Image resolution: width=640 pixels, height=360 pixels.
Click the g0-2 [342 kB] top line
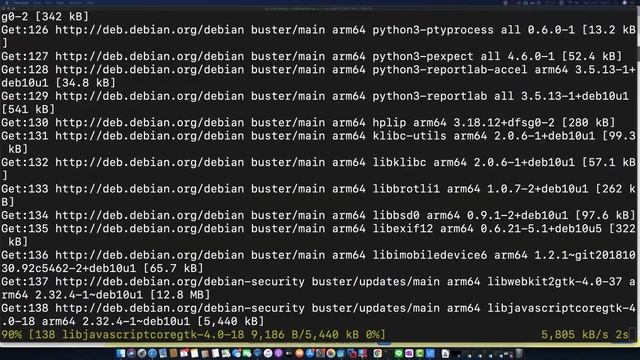point(45,16)
